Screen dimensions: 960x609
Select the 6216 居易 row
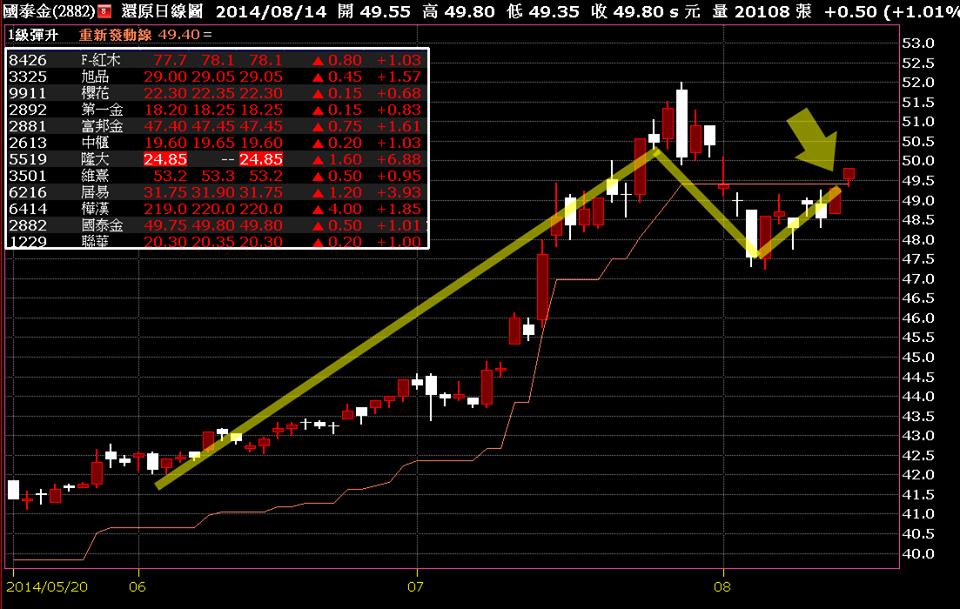tap(217, 192)
